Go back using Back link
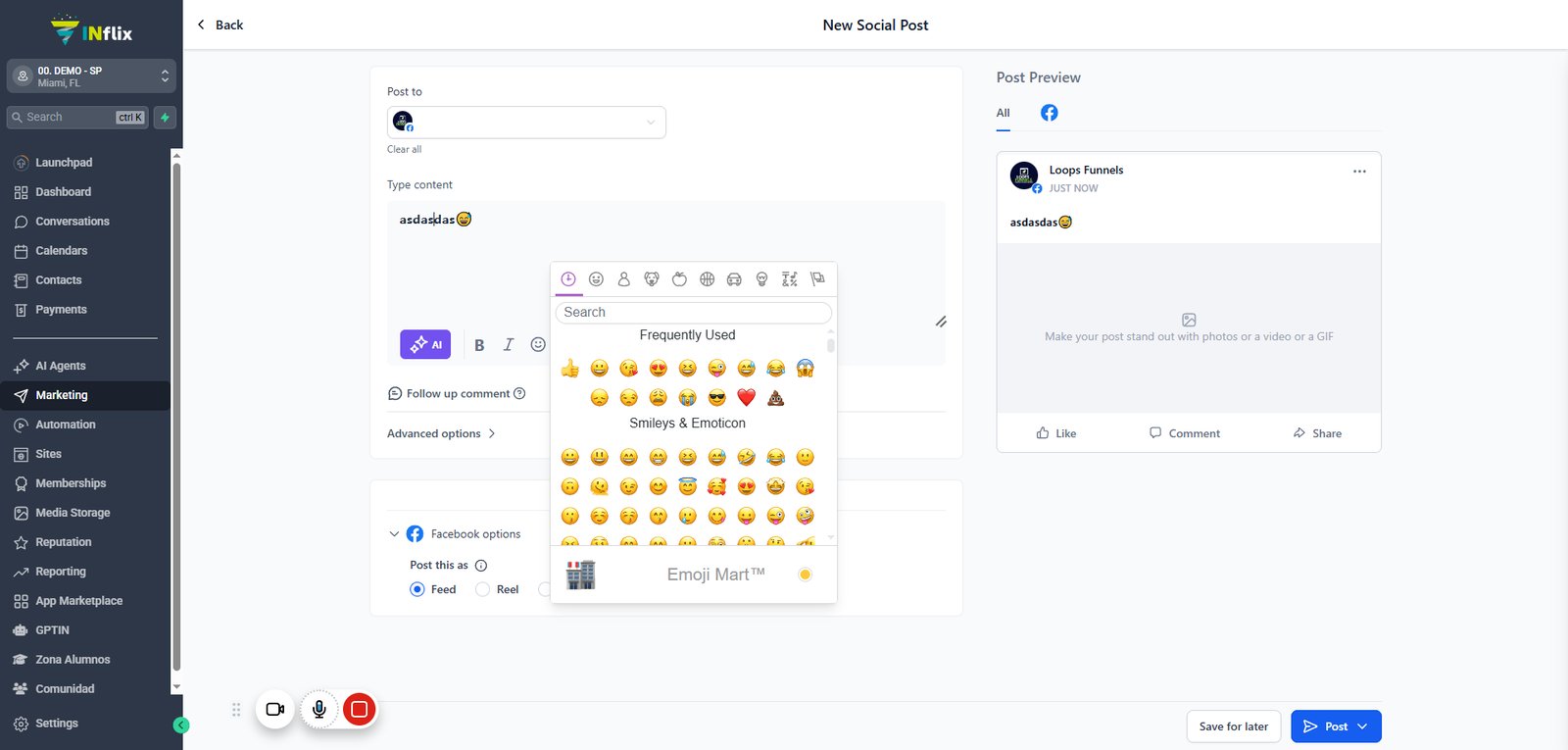This screenshot has width=1568, height=750. pyautogui.click(x=220, y=25)
